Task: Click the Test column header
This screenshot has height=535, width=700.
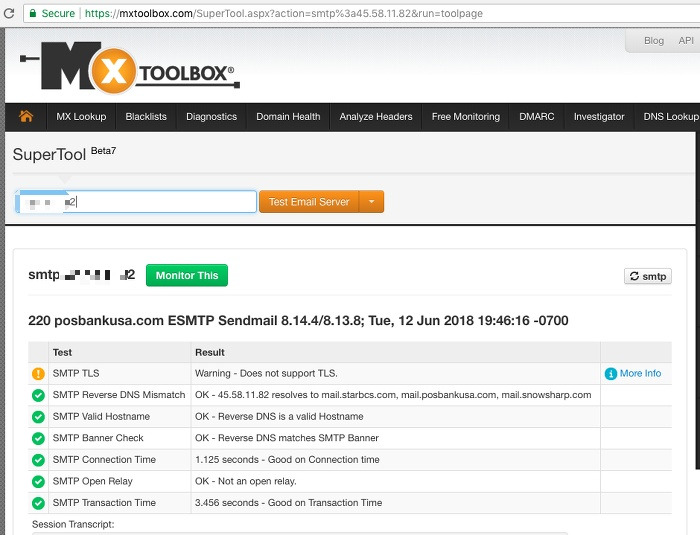Action: (62, 352)
